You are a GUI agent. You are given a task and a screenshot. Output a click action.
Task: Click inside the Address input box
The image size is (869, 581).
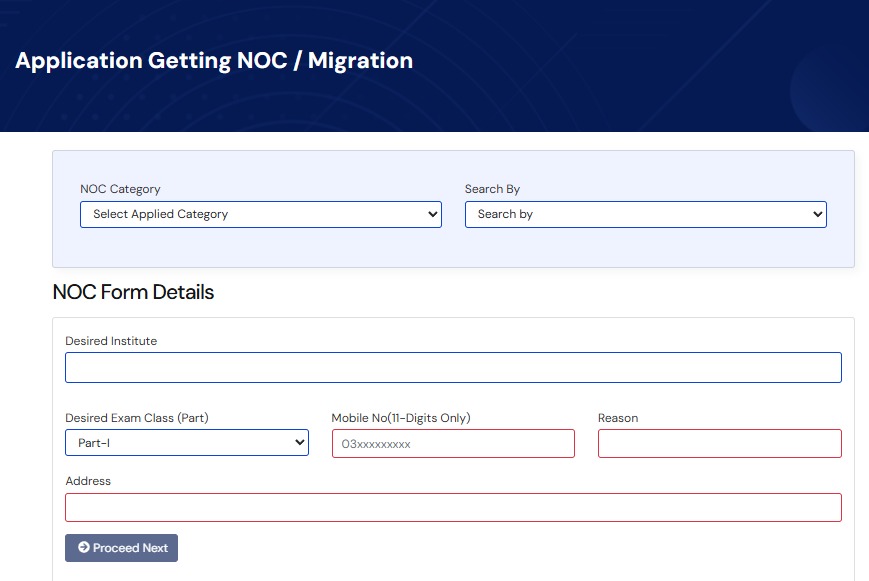click(452, 507)
